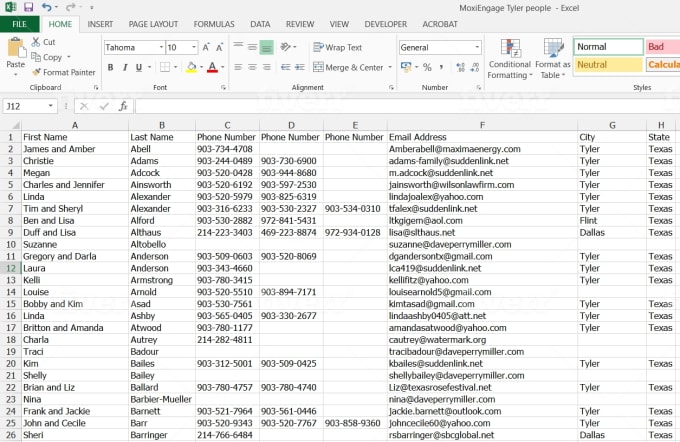
Task: Open Conditional Formatting menu
Action: (509, 59)
